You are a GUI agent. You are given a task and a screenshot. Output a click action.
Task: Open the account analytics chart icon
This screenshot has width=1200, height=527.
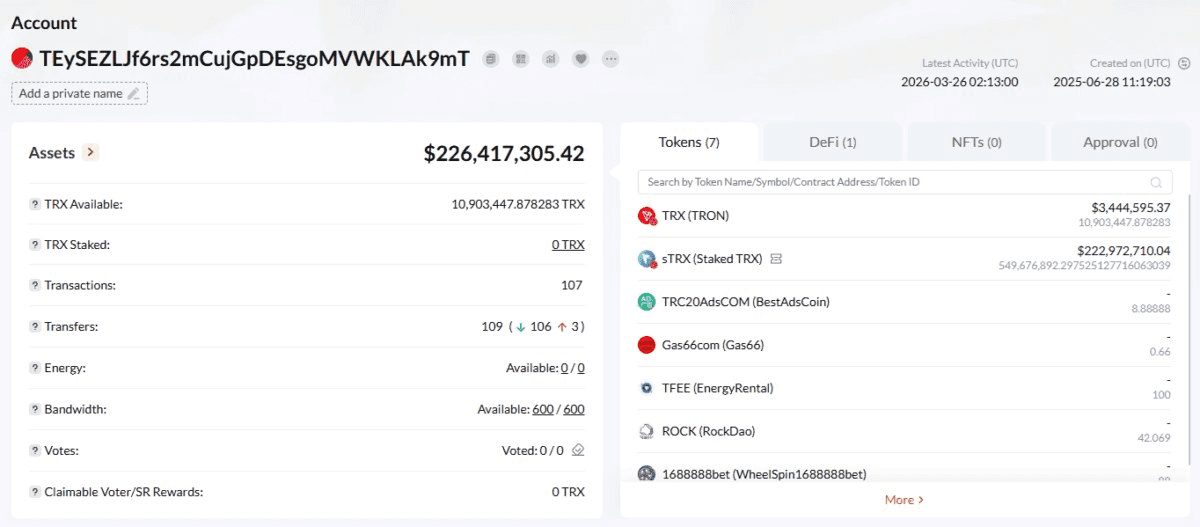(x=550, y=59)
